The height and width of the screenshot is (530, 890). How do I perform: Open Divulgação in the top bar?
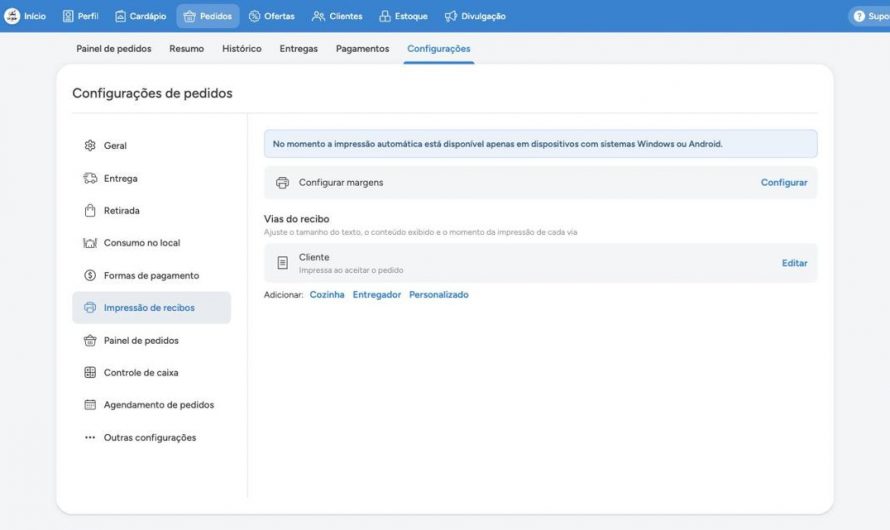475,16
